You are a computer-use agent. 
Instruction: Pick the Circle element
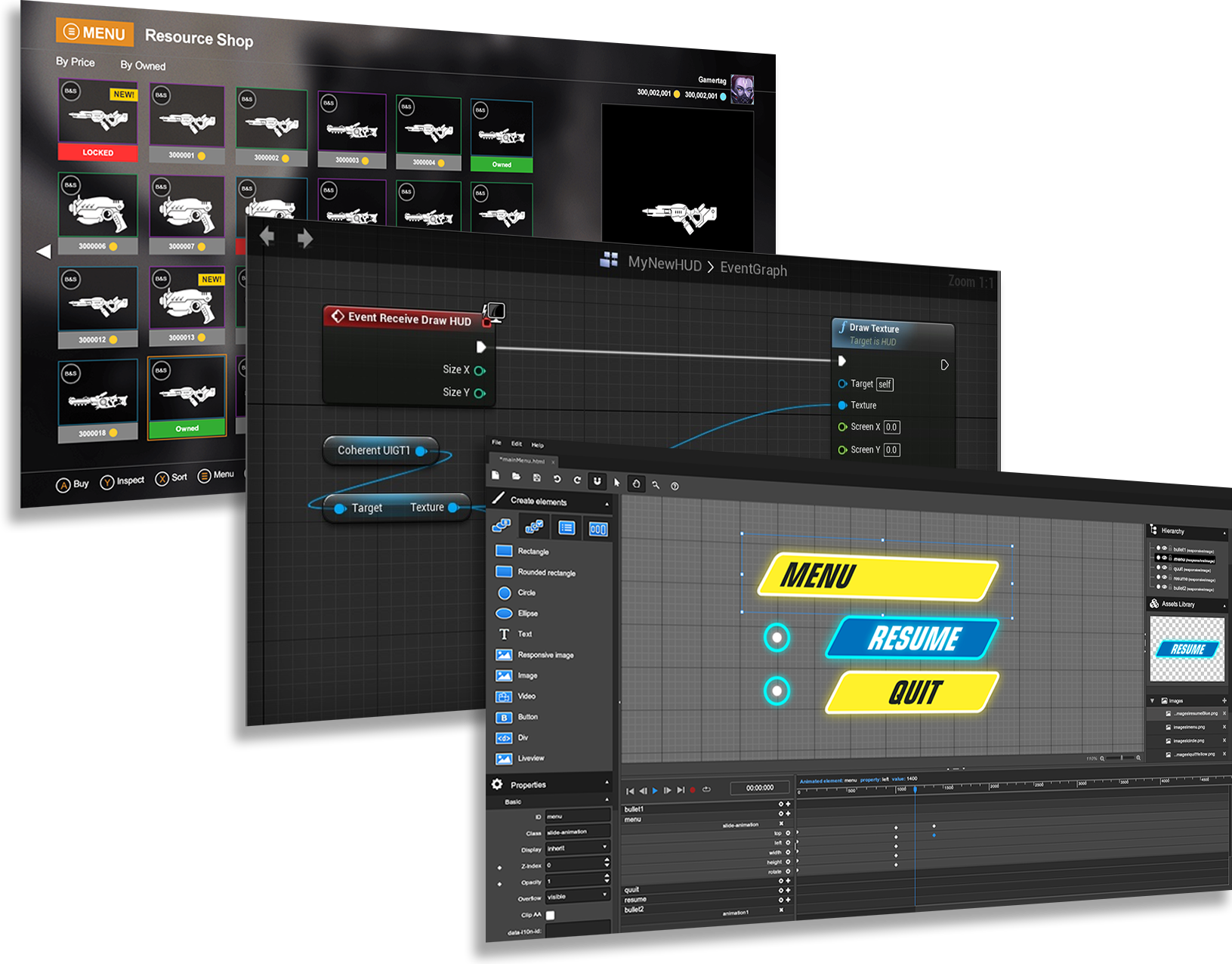coord(516,593)
